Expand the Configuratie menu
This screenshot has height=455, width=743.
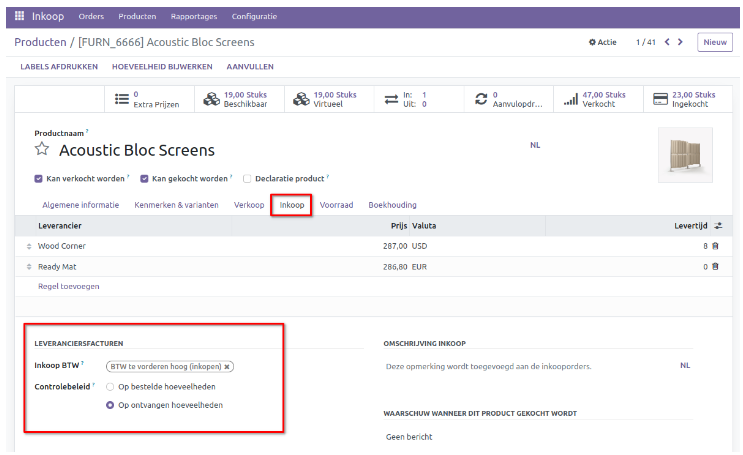click(255, 17)
